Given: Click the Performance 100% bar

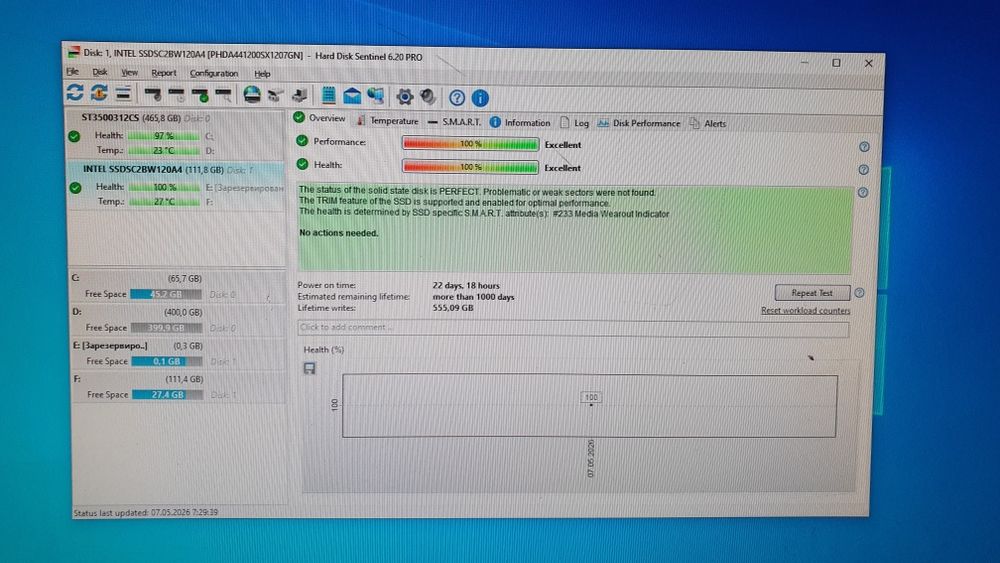Looking at the screenshot, I should coord(471,144).
